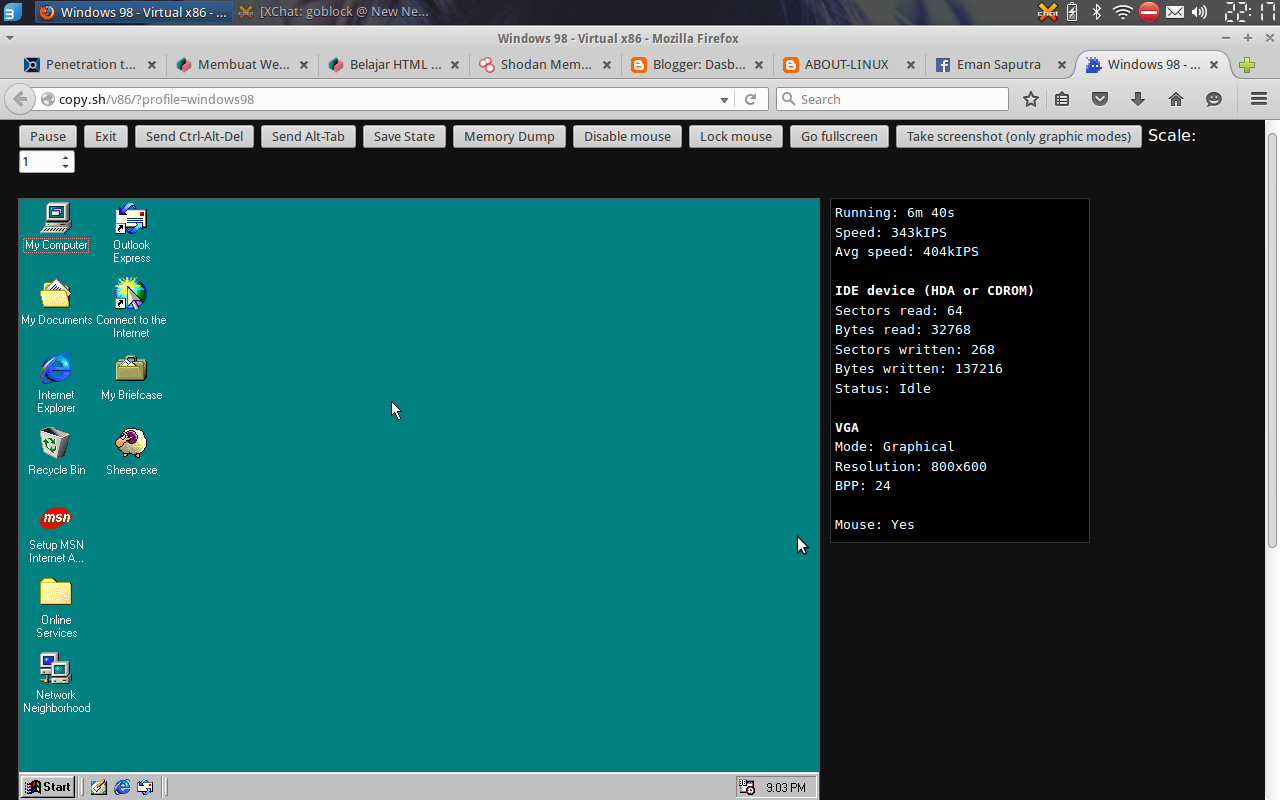The height and width of the screenshot is (800, 1280).
Task: Select the Connect to the Internet icon
Action: [x=131, y=308]
